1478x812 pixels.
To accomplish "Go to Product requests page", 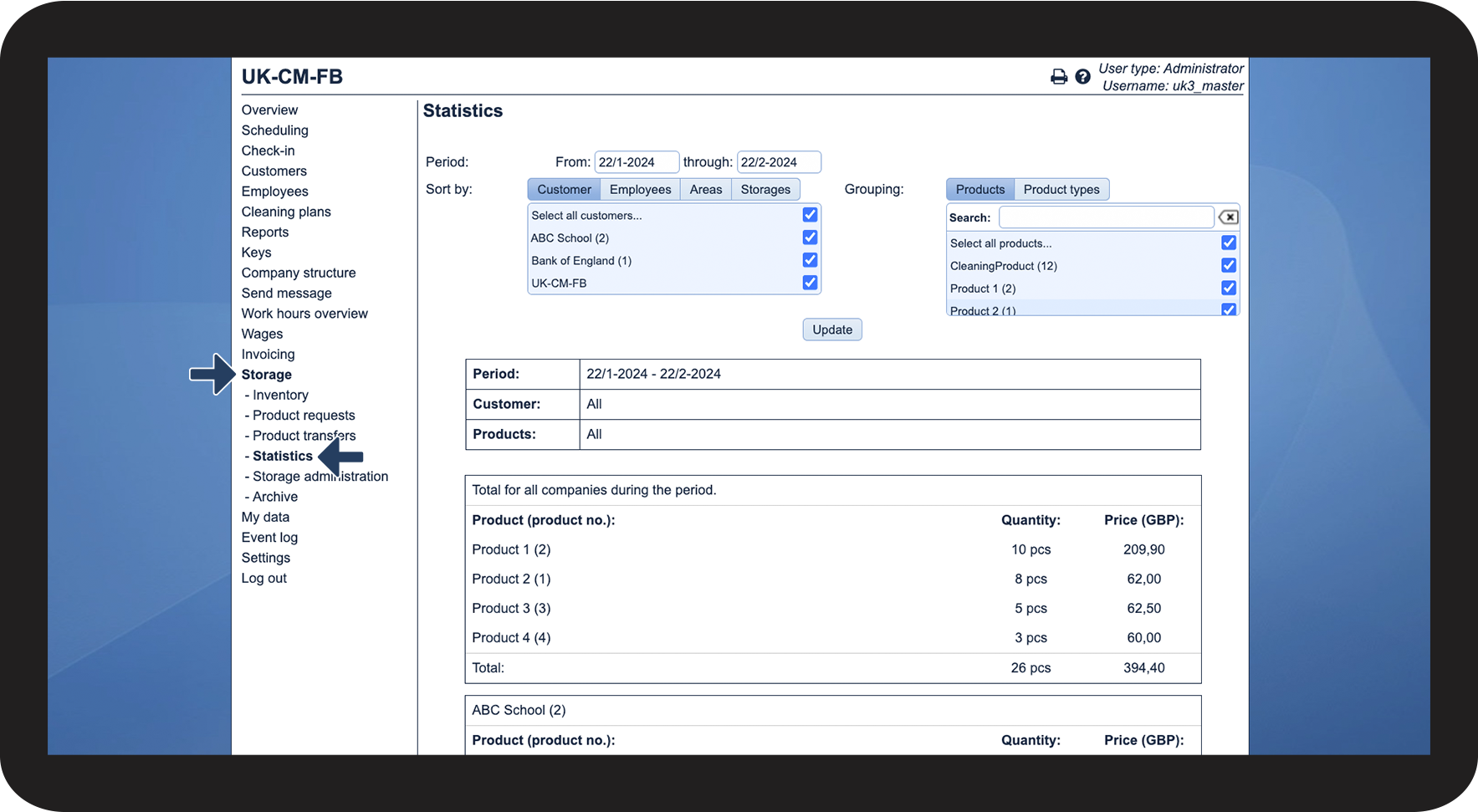I will 304,416.
